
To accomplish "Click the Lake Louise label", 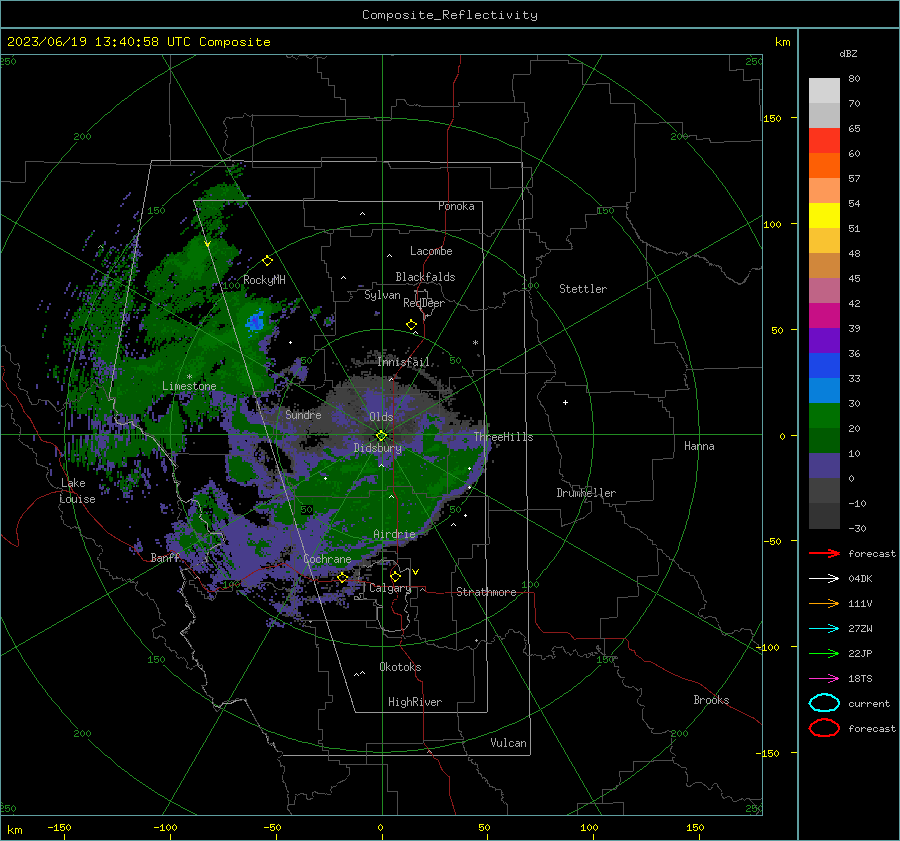I will point(77,491).
